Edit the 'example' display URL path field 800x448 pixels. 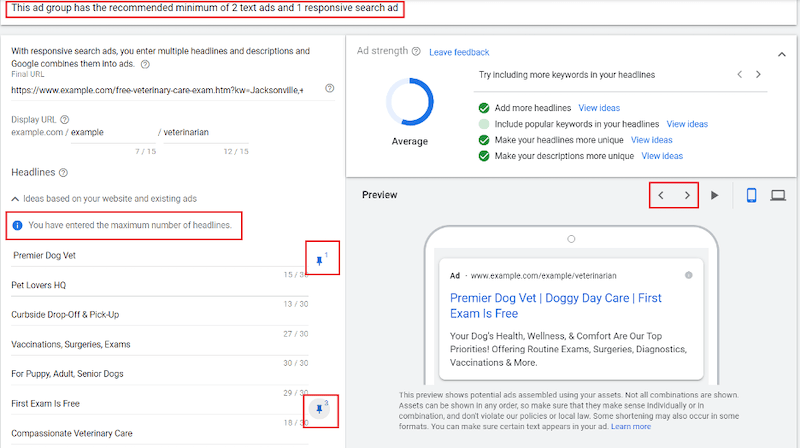tap(113, 133)
